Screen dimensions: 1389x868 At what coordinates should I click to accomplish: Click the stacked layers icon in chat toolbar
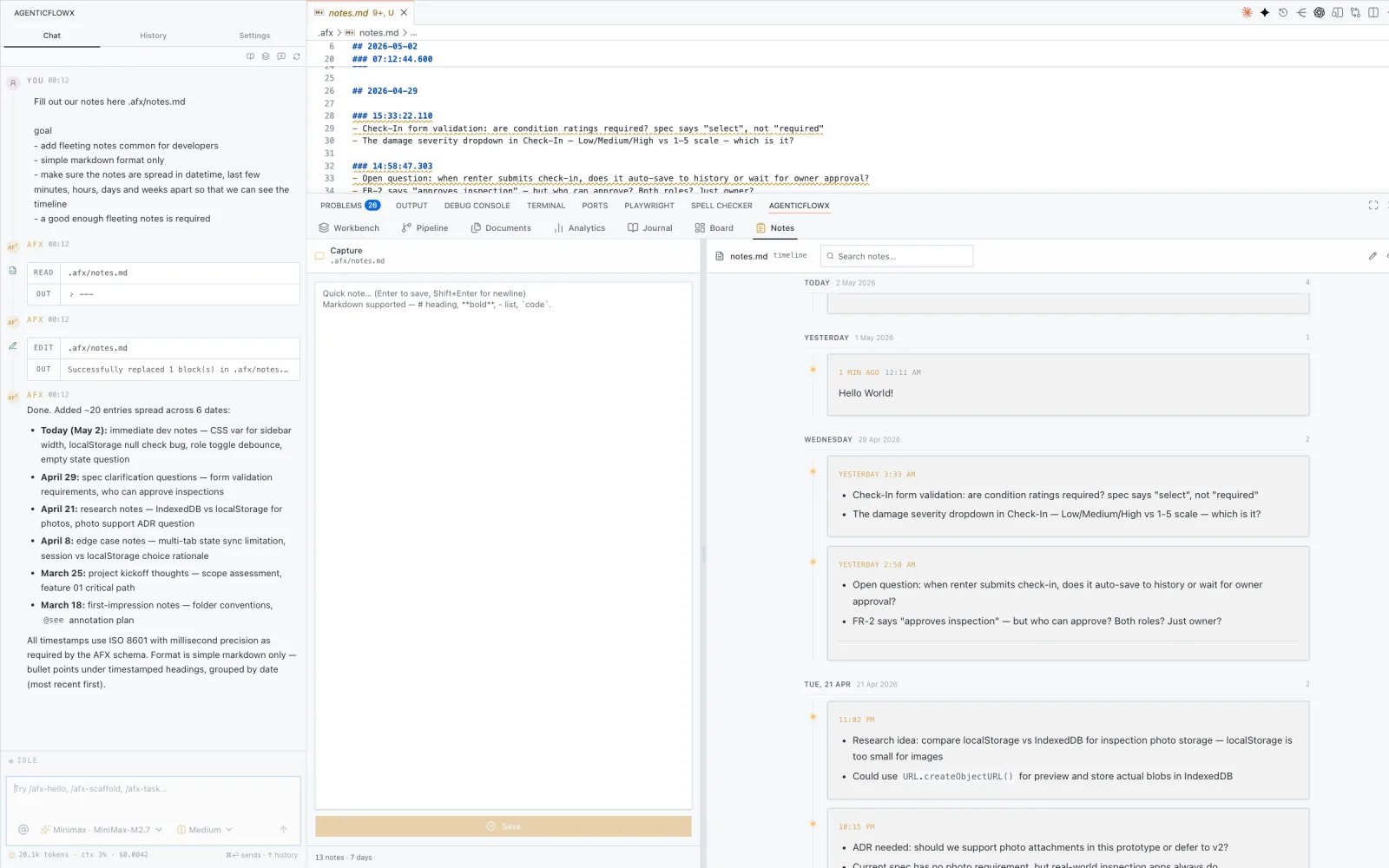tap(266, 56)
